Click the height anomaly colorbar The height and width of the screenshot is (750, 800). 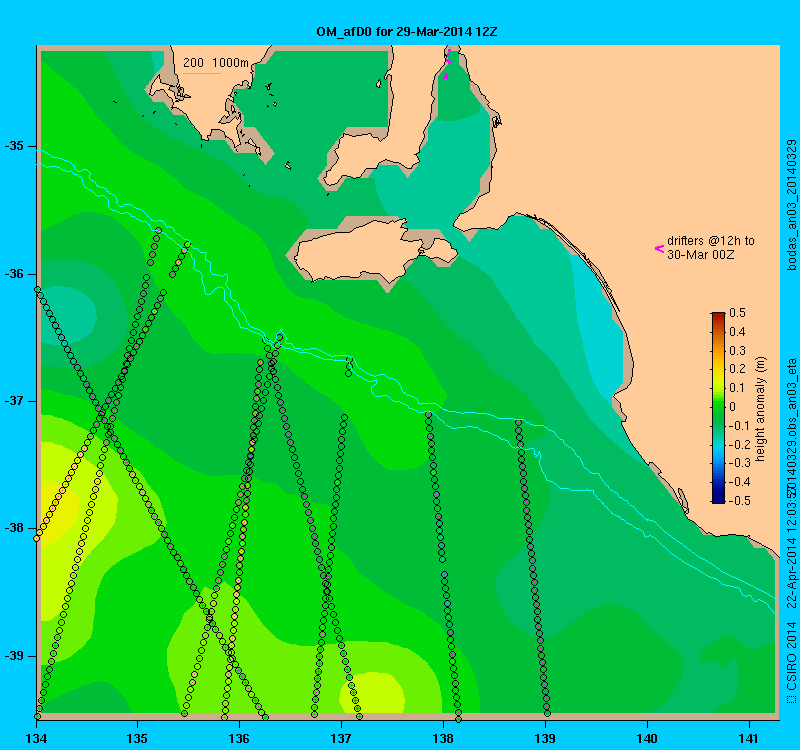click(x=718, y=408)
